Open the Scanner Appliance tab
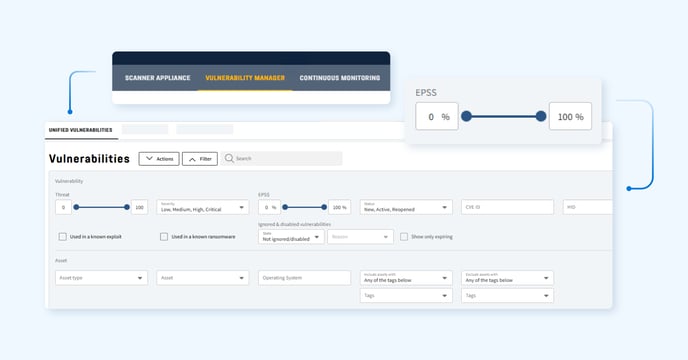 [158, 78]
